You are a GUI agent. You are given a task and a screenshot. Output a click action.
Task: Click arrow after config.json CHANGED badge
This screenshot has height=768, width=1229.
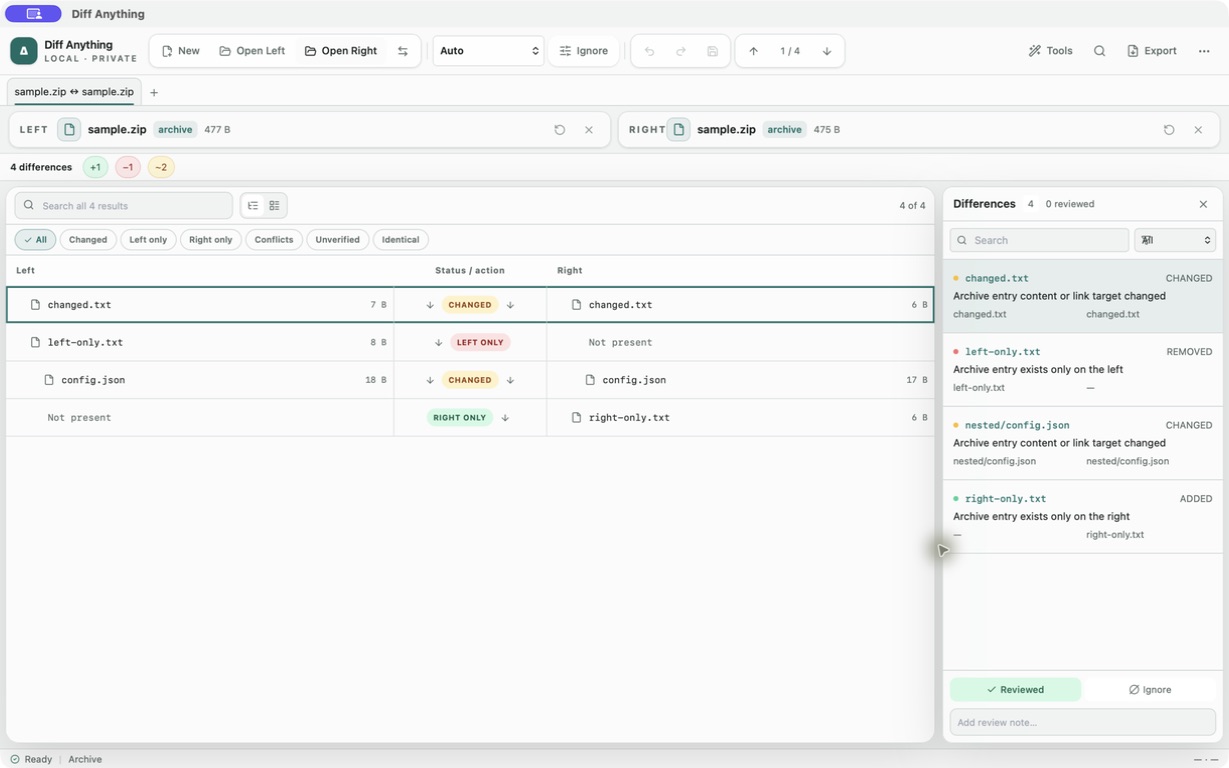(510, 380)
